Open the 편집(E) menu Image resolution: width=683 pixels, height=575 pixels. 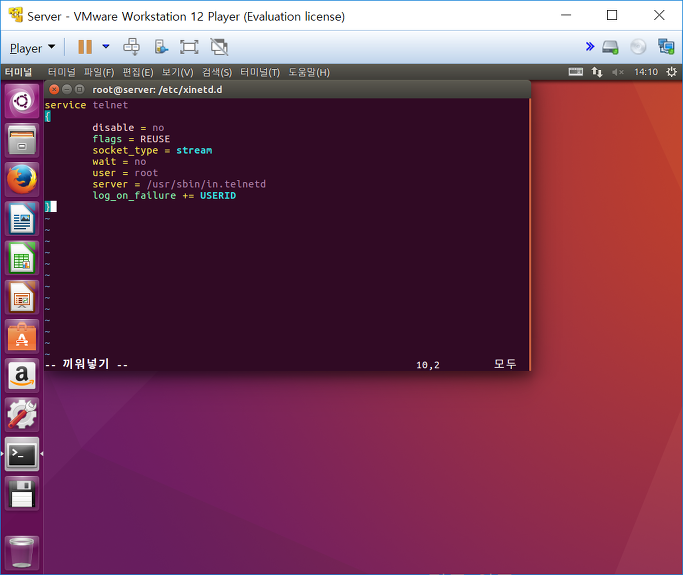coord(138,72)
